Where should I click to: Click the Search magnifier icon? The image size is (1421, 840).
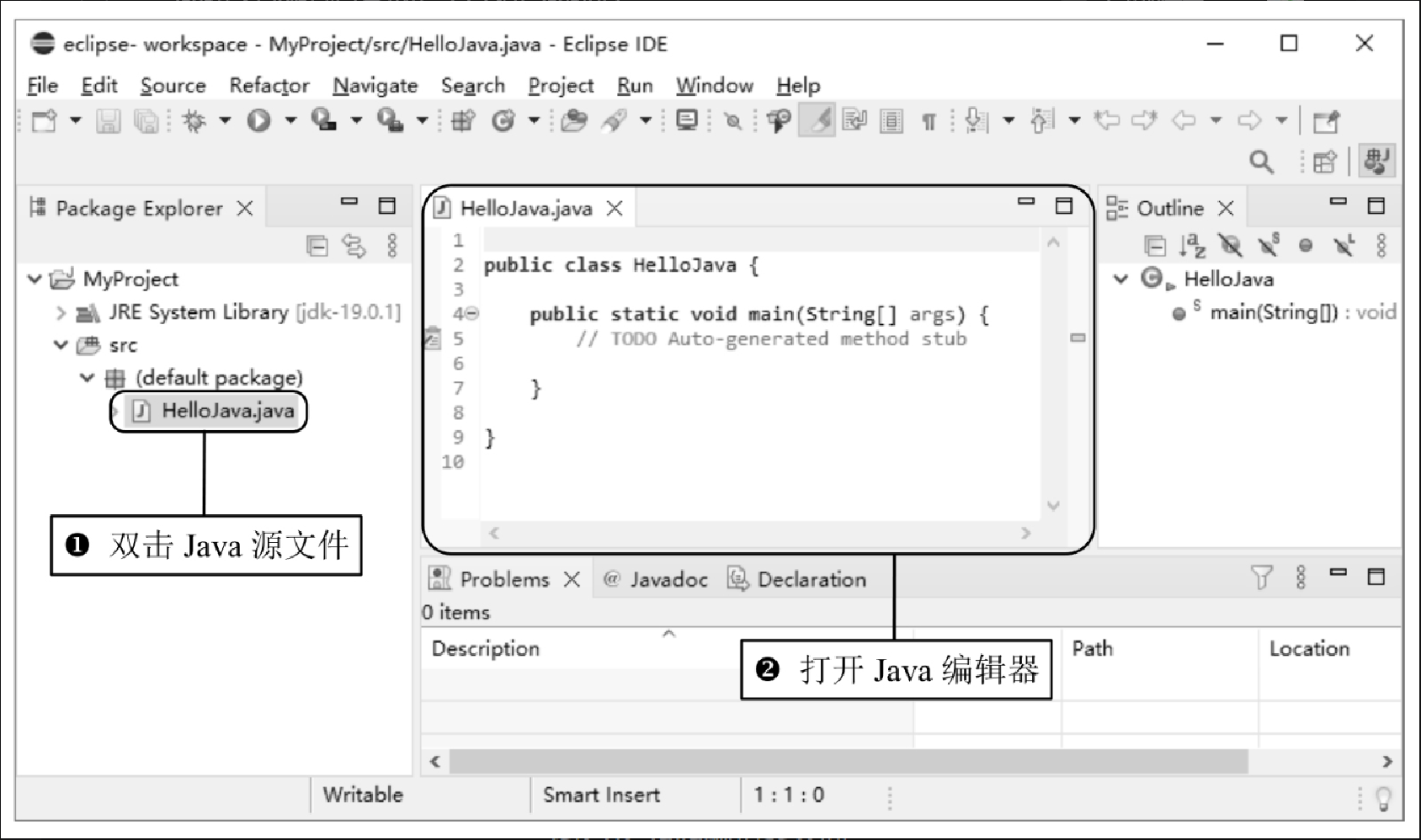point(1261,162)
